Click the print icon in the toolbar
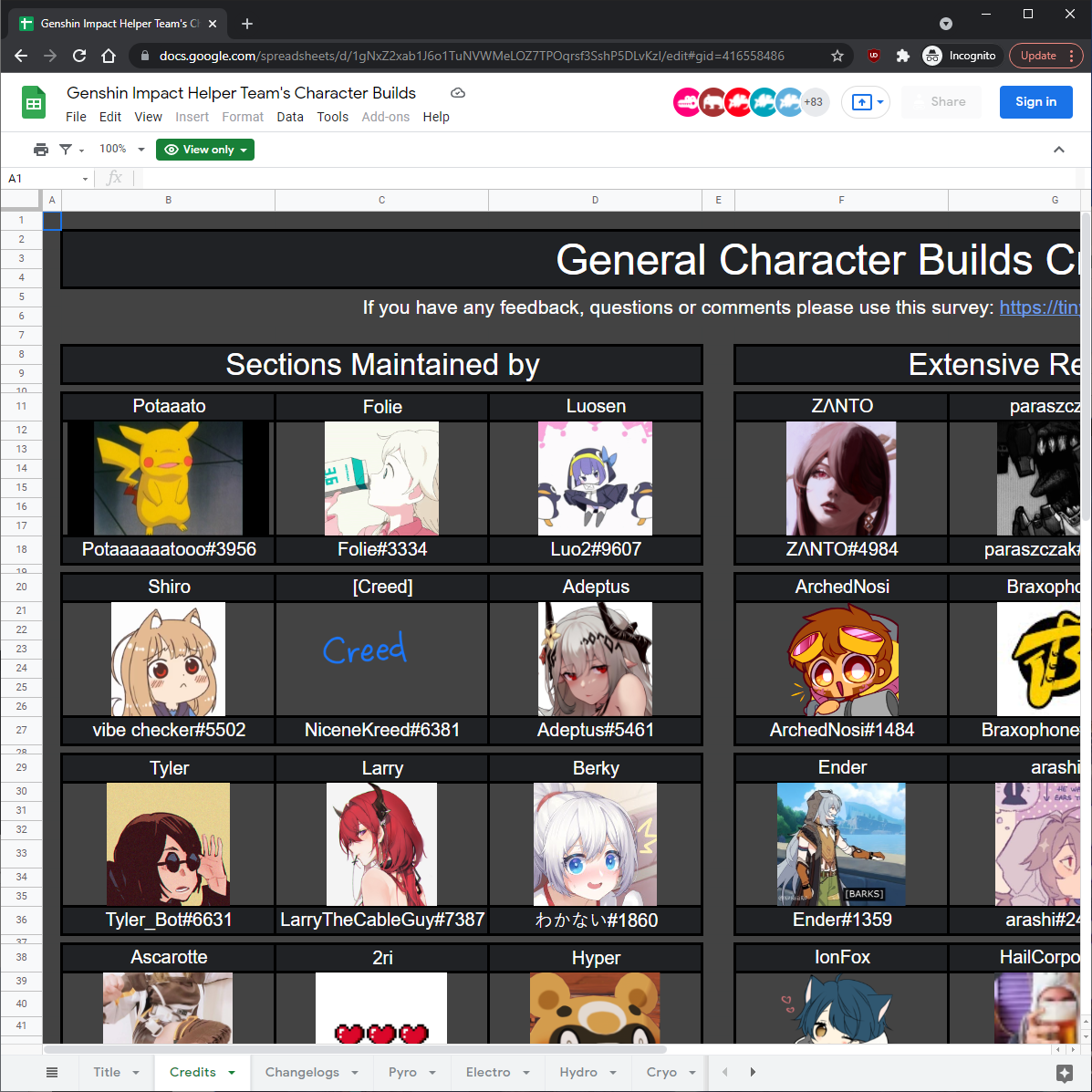 pos(41,149)
